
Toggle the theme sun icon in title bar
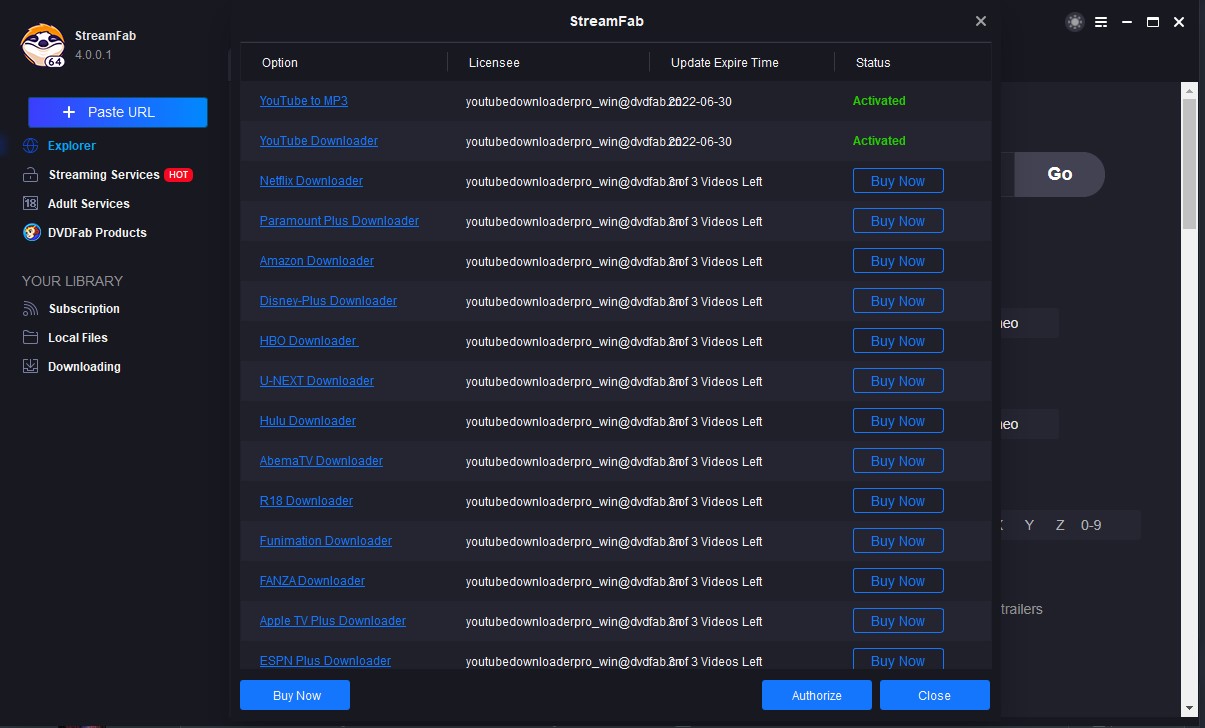pos(1075,22)
